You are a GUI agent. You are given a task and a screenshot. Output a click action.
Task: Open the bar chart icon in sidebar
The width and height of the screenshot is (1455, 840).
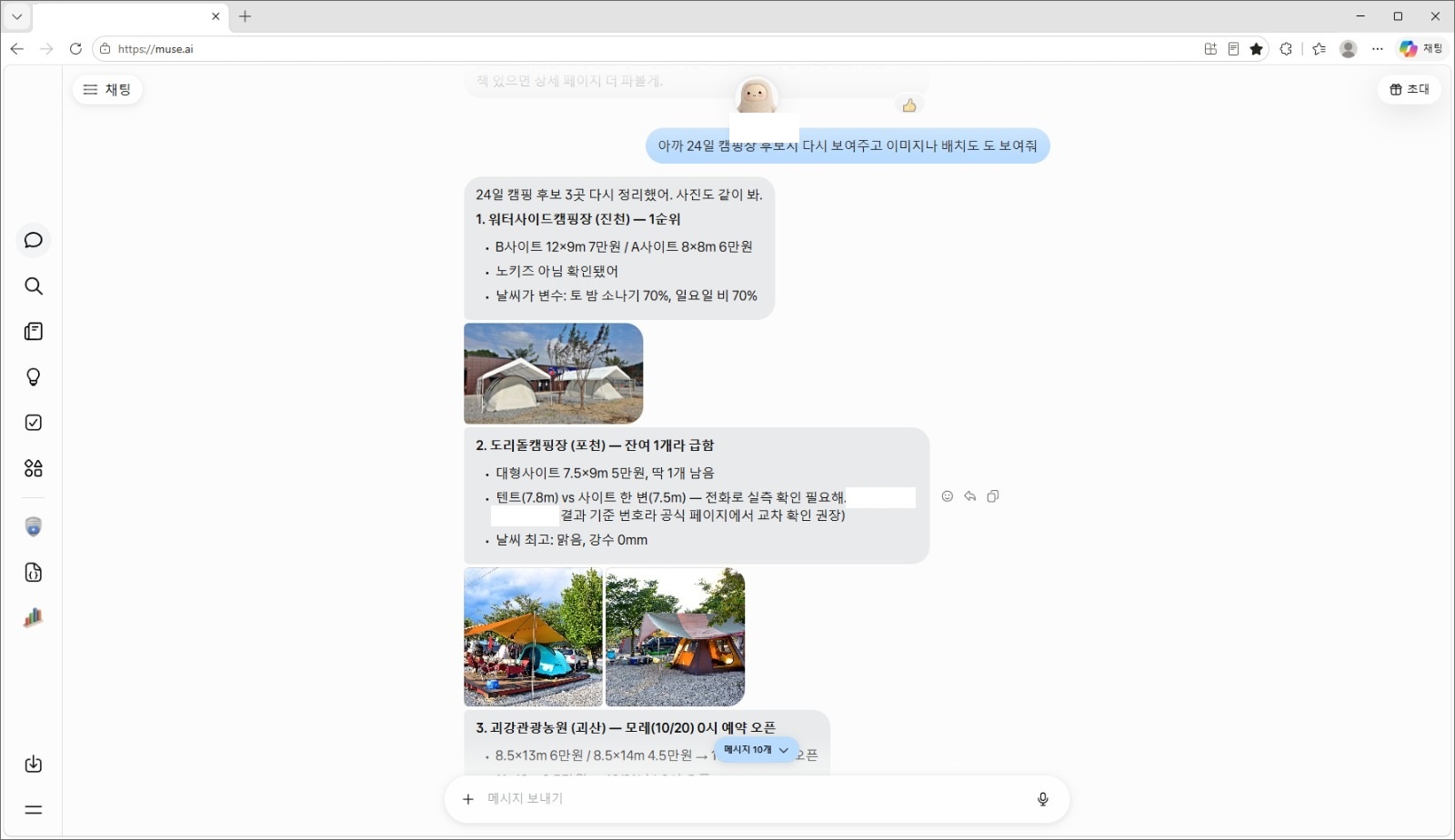click(x=34, y=618)
